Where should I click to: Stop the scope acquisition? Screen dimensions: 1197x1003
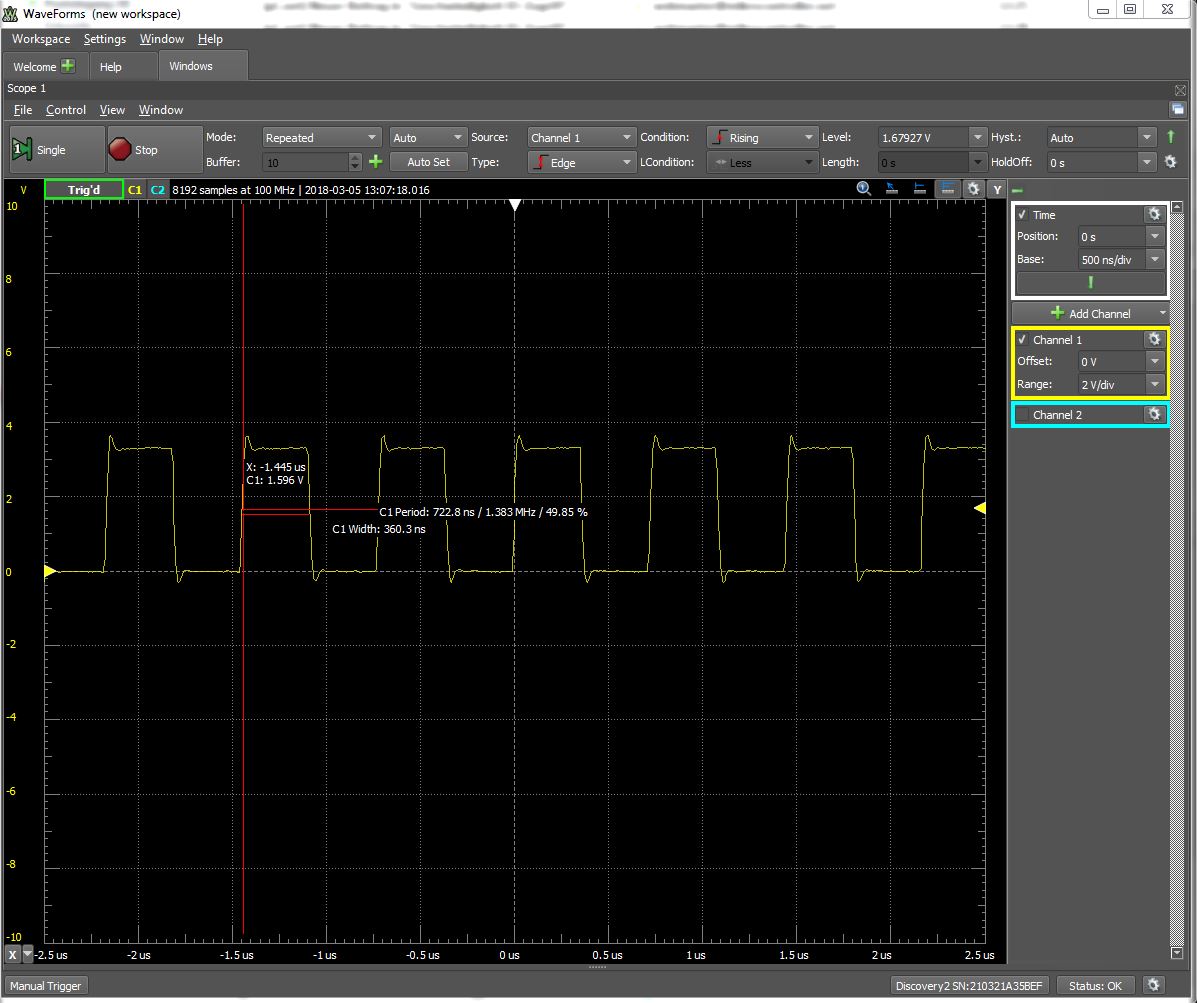[x=155, y=150]
